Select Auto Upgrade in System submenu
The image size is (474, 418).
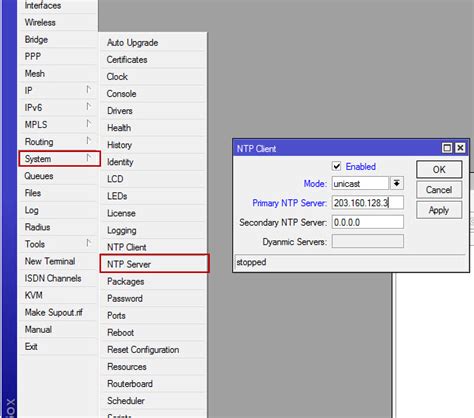click(153, 43)
